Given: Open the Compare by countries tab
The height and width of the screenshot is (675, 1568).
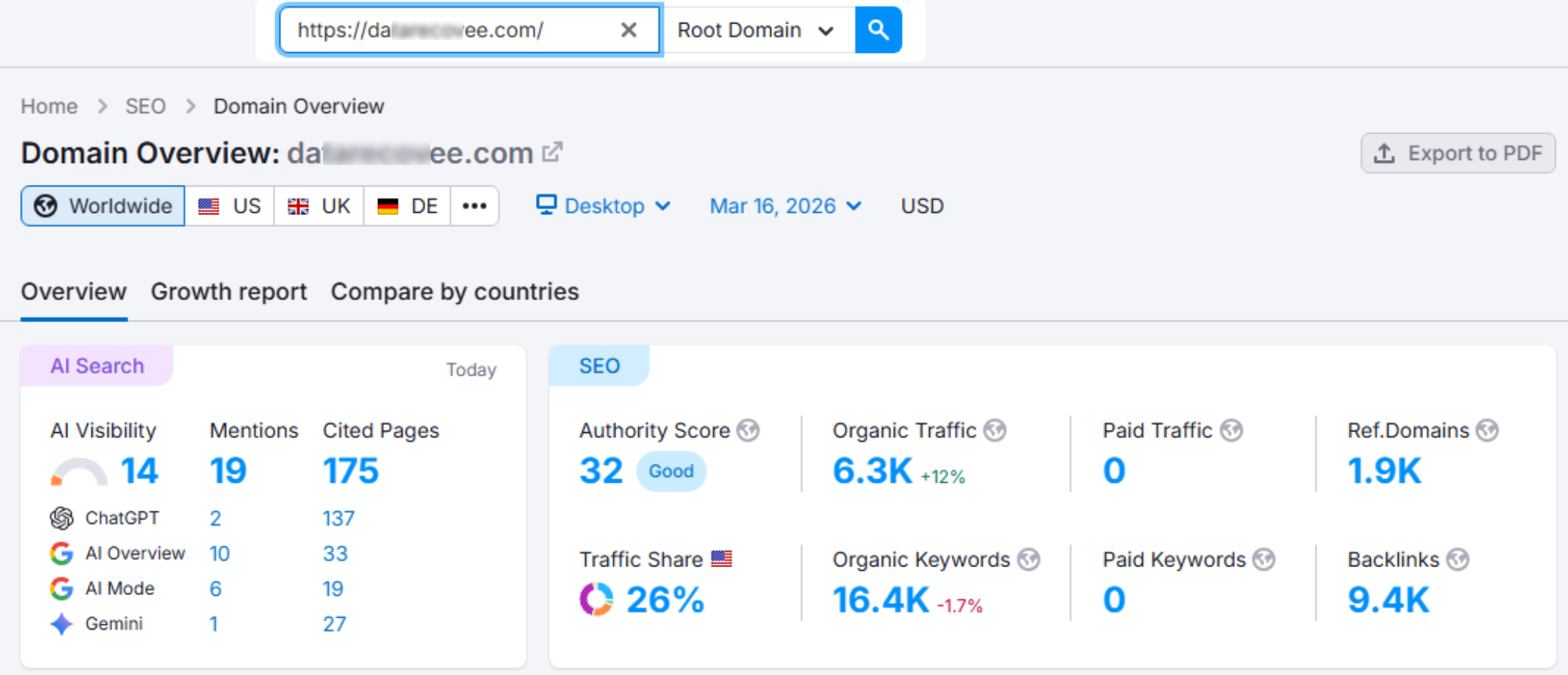Looking at the screenshot, I should pos(455,291).
